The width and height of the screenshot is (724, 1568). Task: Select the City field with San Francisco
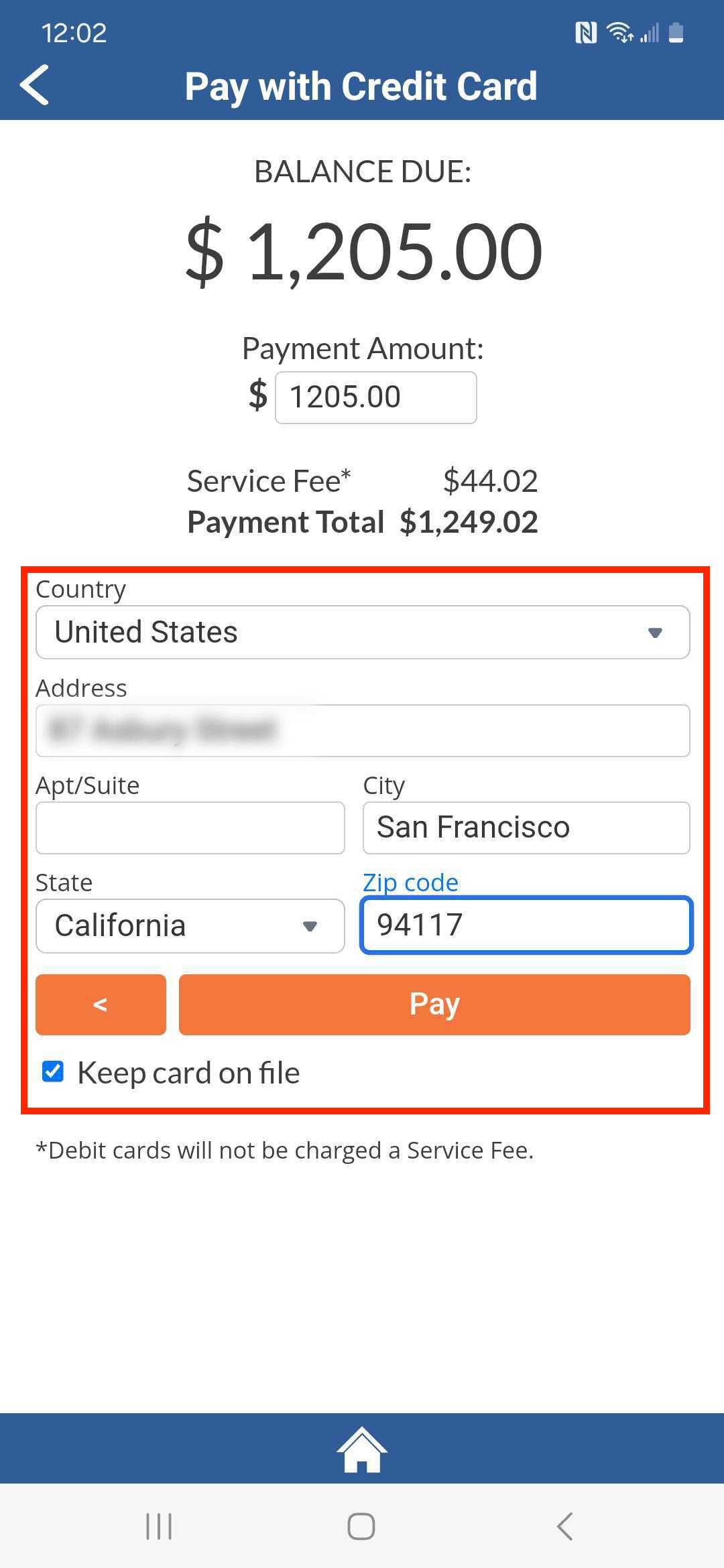526,828
